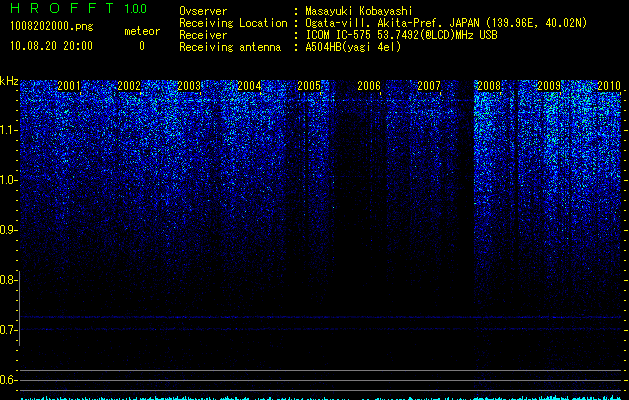Click the 2007 time marker

429,86
